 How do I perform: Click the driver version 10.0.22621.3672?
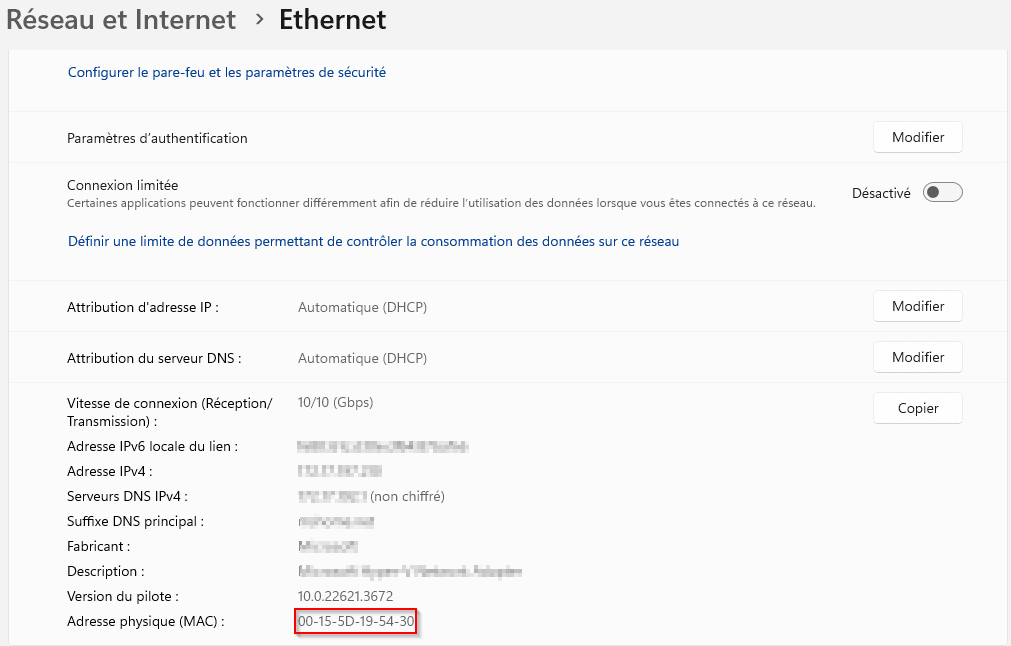[345, 596]
